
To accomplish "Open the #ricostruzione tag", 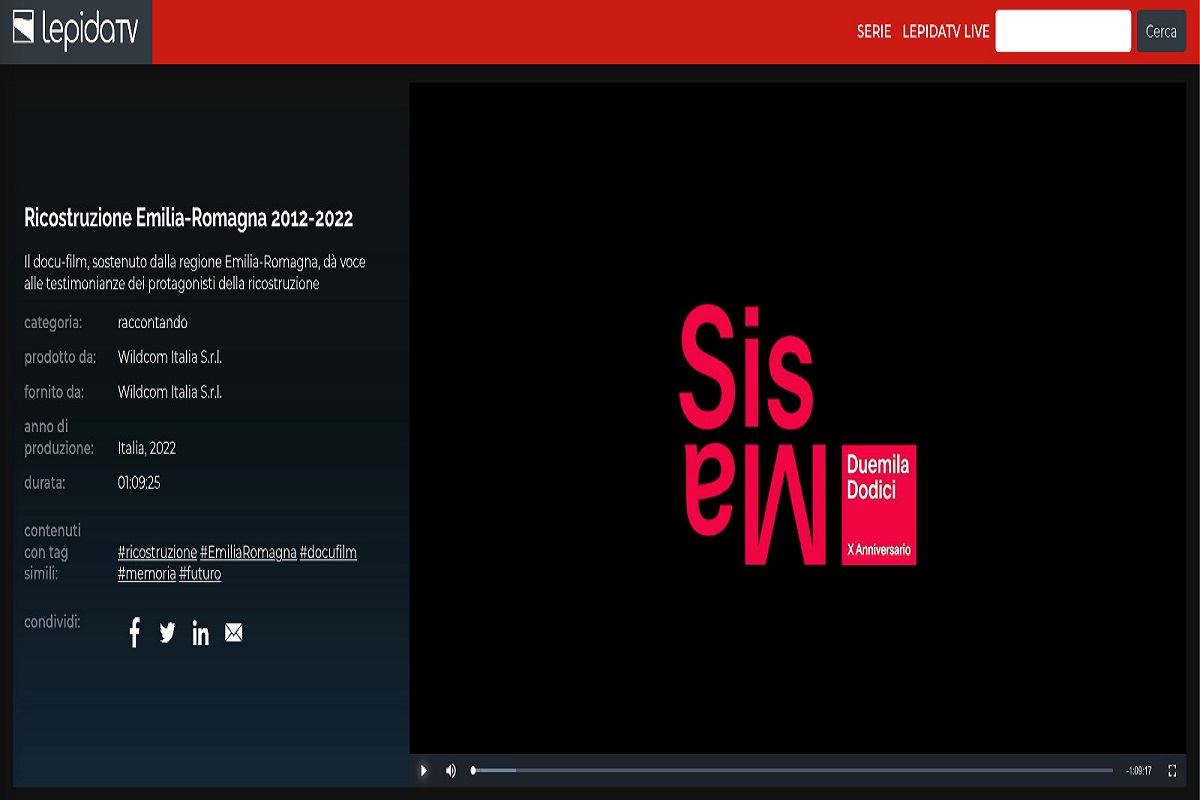I will click(x=157, y=552).
